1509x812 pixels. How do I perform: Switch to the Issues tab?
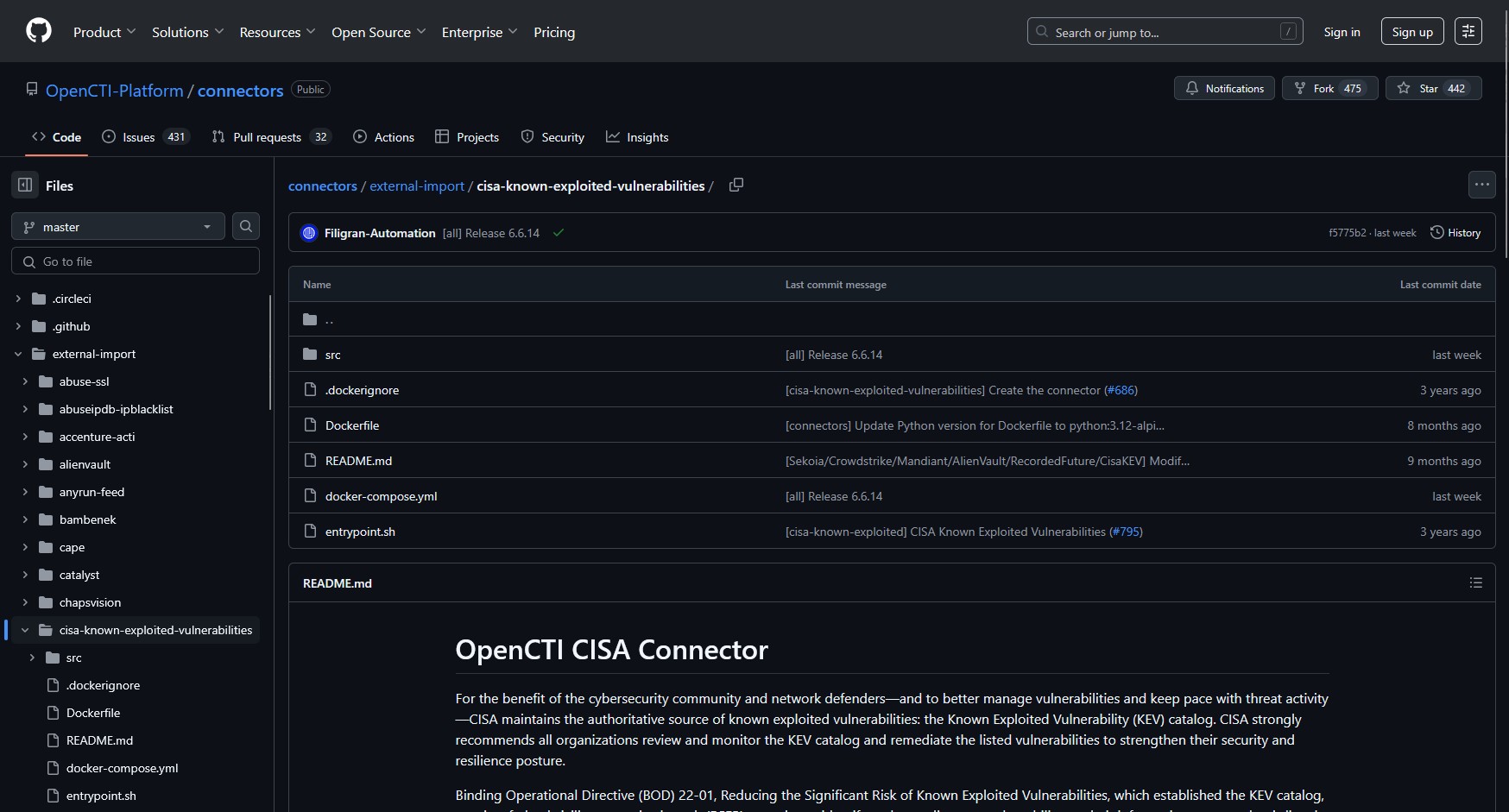[x=144, y=137]
